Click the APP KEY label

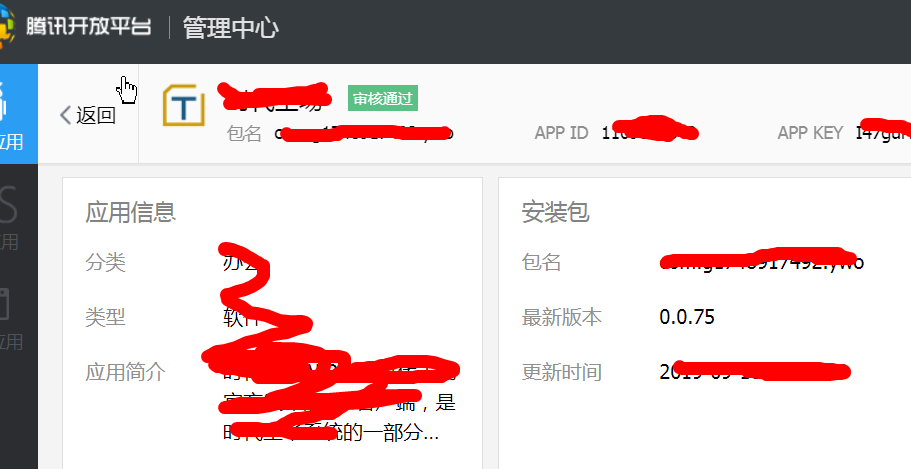(810, 133)
